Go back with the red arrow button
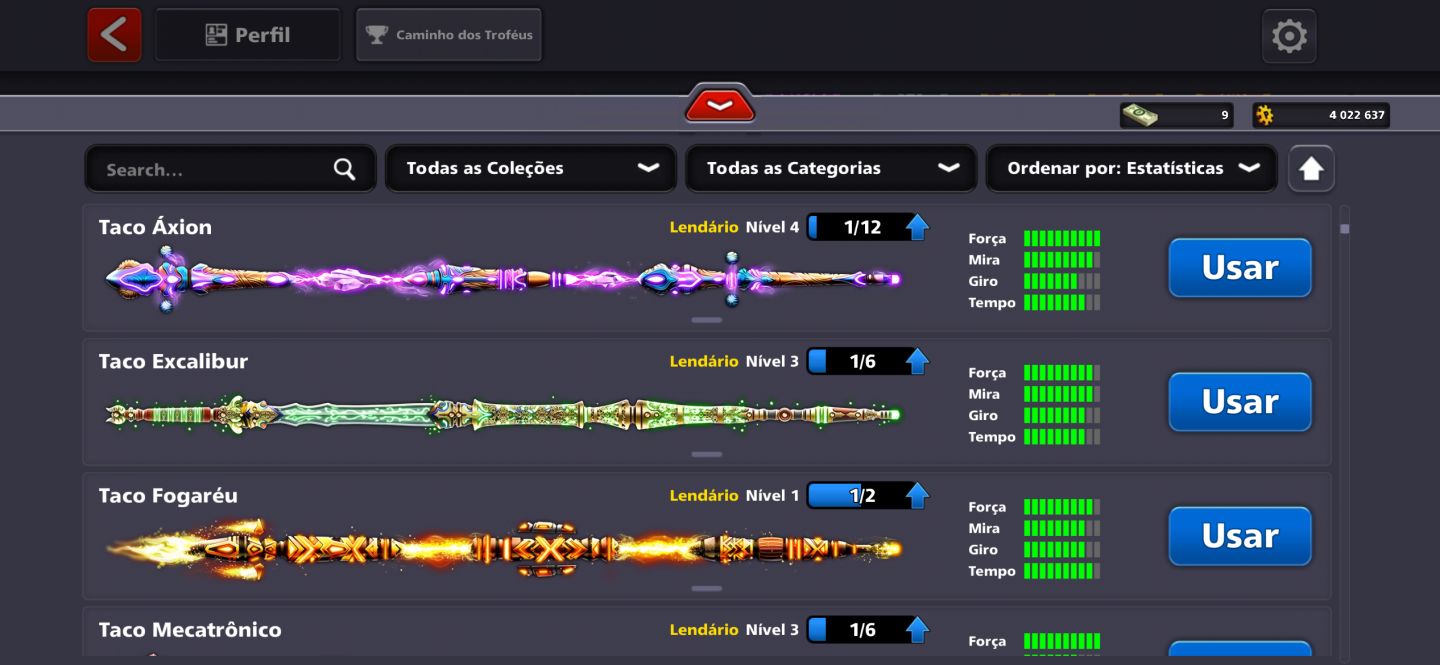This screenshot has height=665, width=1440. click(114, 35)
